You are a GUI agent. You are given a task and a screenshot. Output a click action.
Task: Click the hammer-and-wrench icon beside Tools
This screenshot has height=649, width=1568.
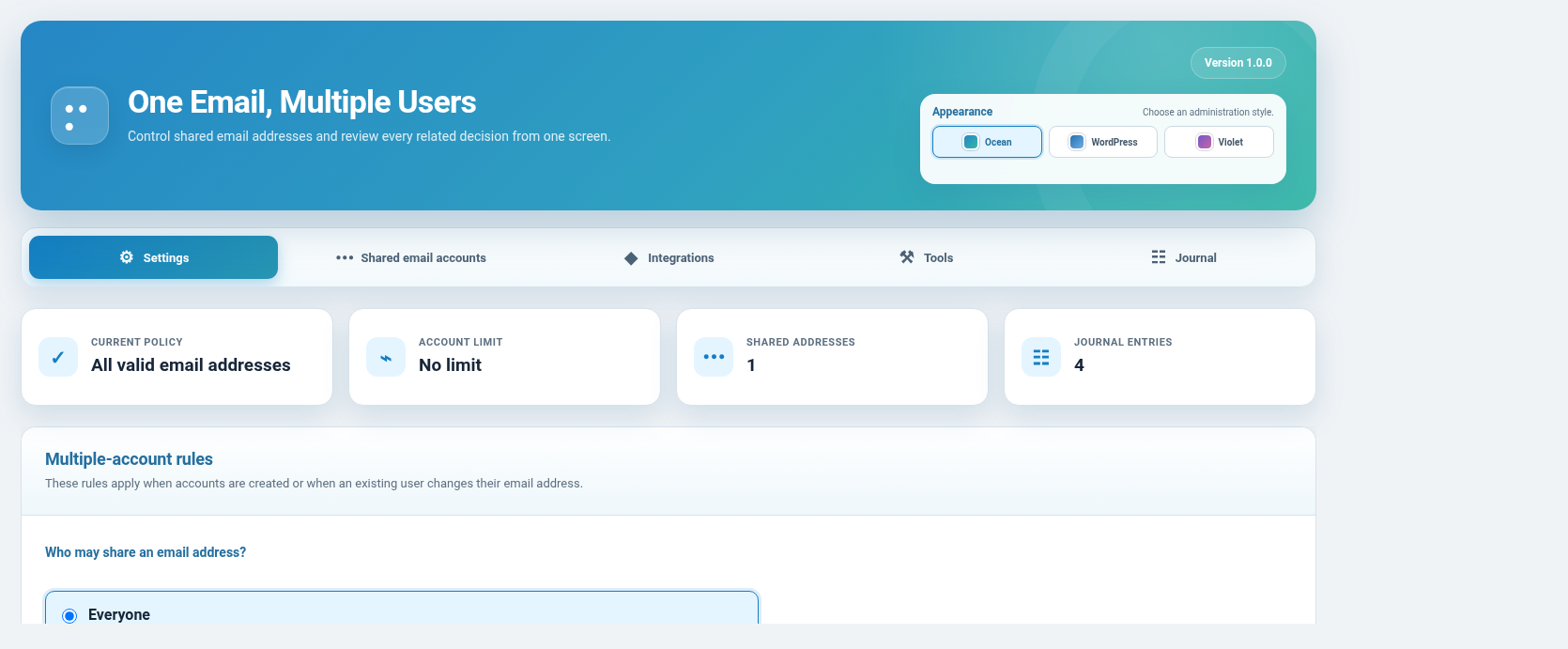(x=907, y=257)
